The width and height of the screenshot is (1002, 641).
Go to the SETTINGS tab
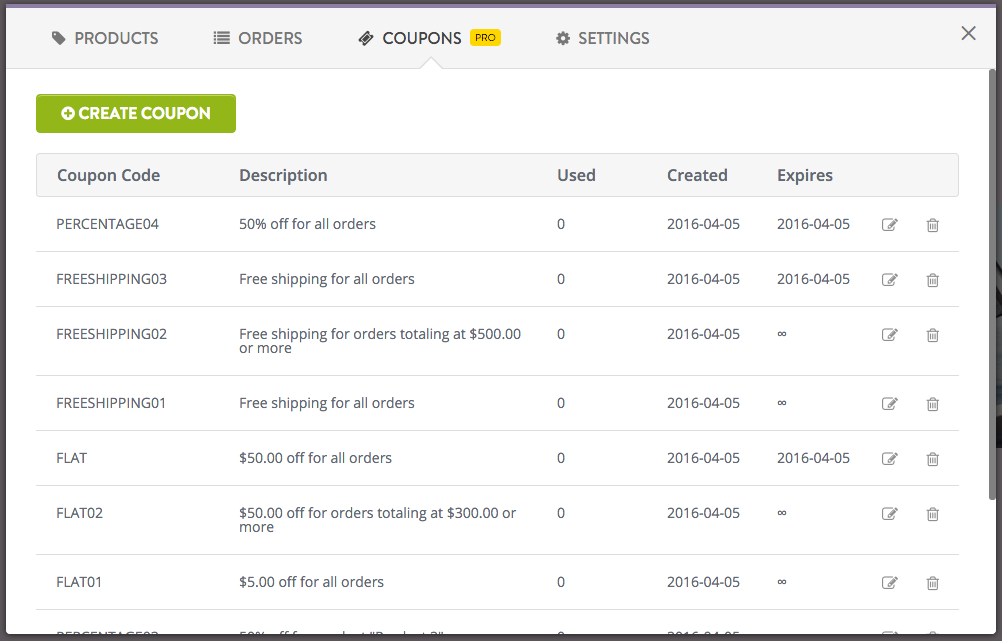point(602,38)
